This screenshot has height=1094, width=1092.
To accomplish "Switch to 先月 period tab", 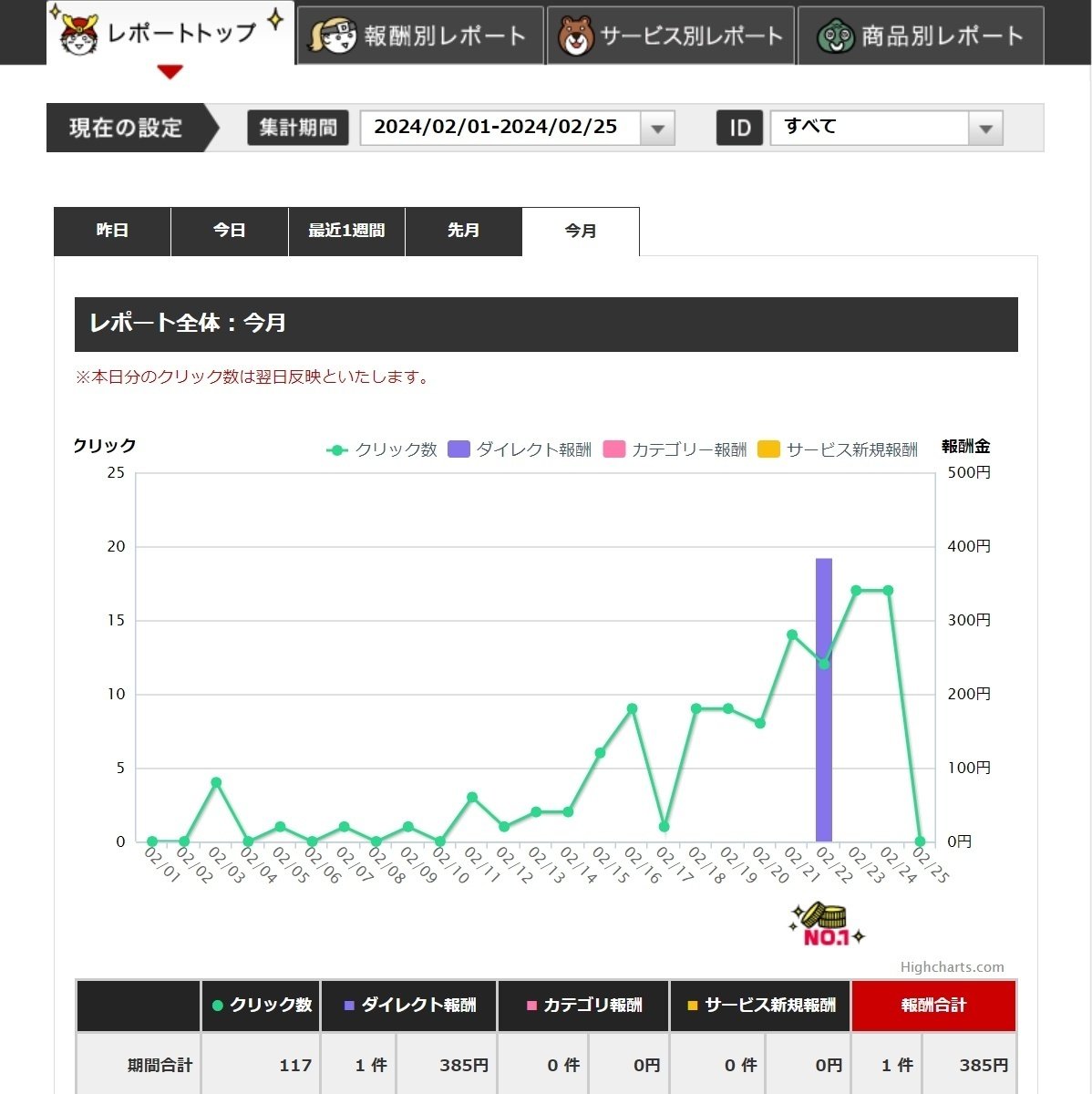I will coord(464,232).
